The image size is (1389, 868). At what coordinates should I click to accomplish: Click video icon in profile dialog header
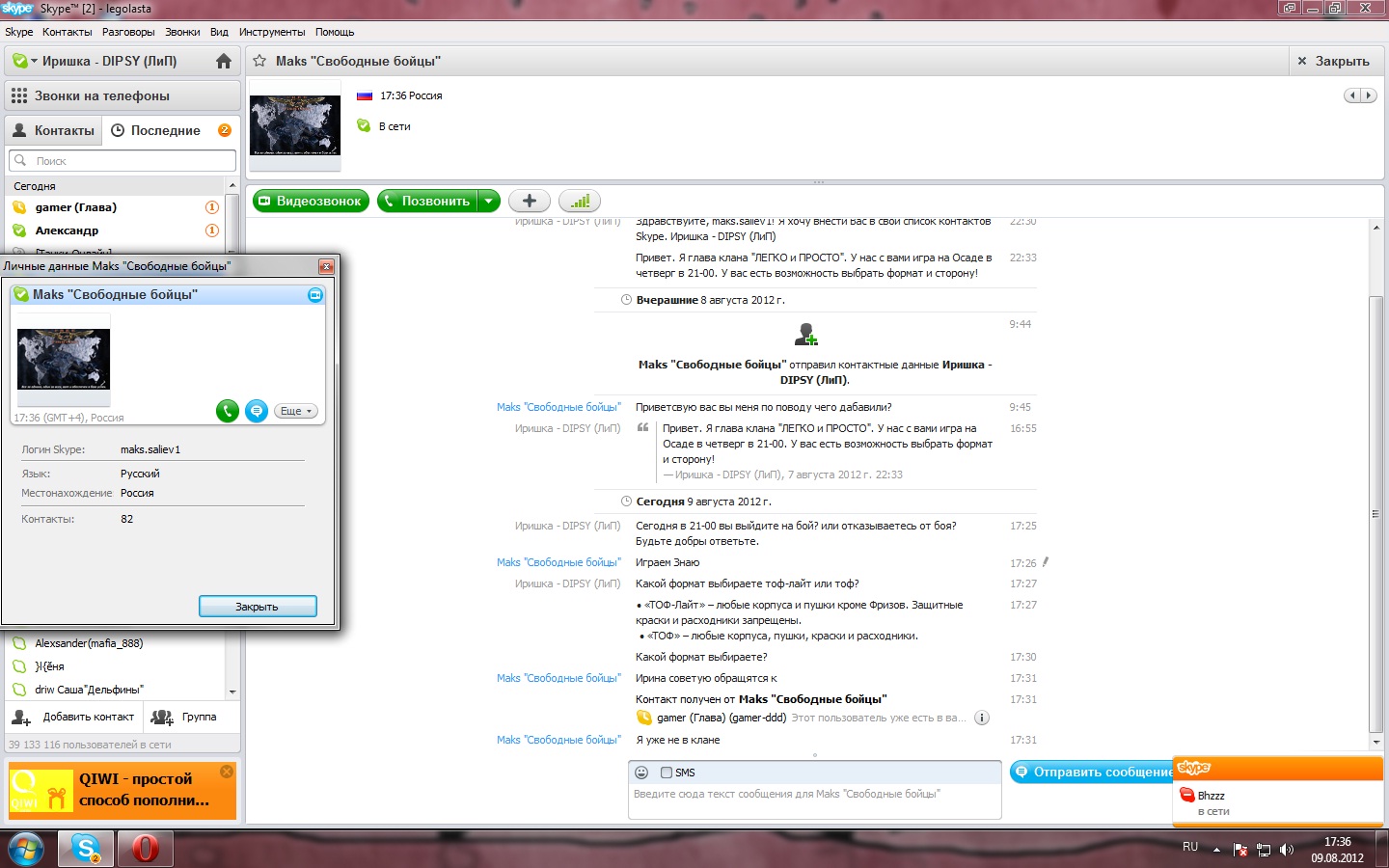(x=315, y=295)
